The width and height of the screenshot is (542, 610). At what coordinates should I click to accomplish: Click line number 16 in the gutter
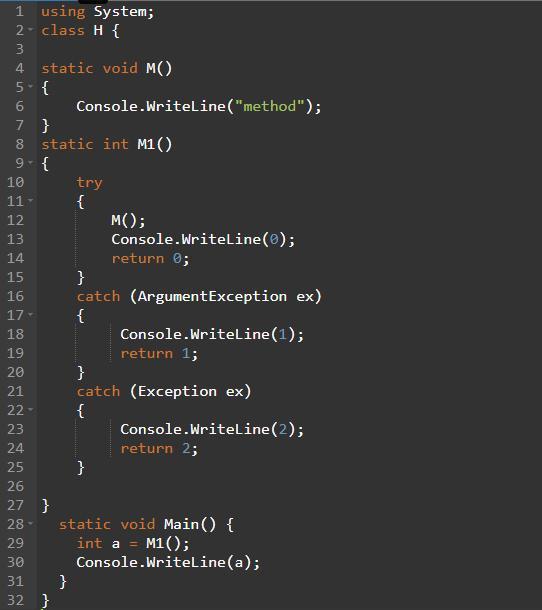[x=16, y=296]
